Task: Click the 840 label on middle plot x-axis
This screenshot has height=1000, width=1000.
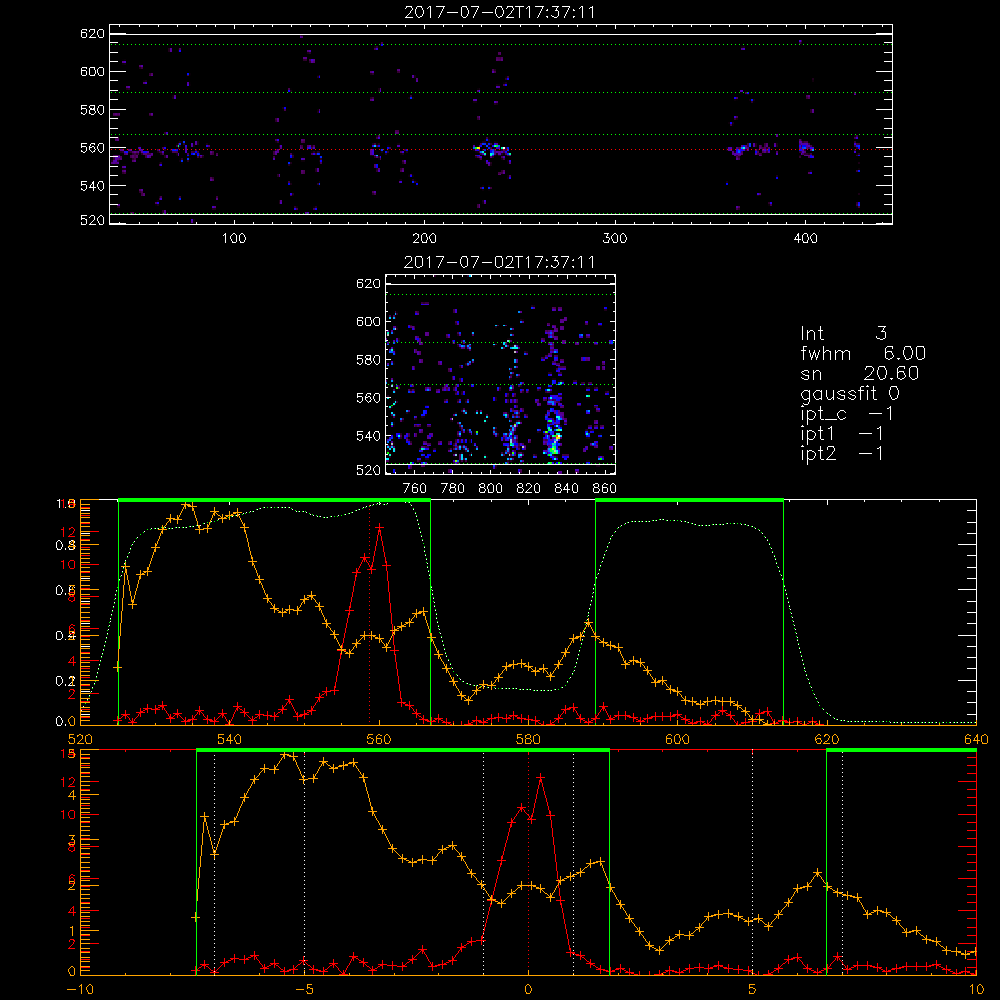Action: 566,489
